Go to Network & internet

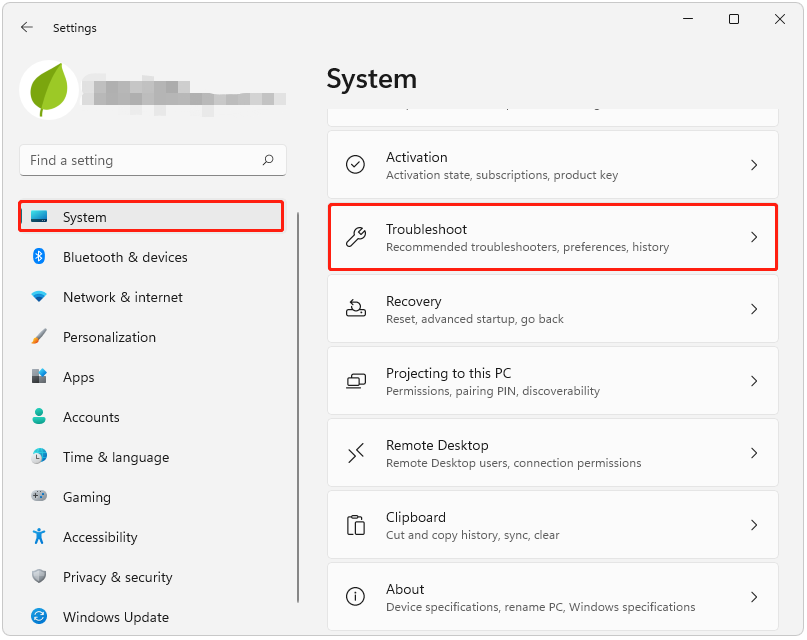tap(122, 297)
